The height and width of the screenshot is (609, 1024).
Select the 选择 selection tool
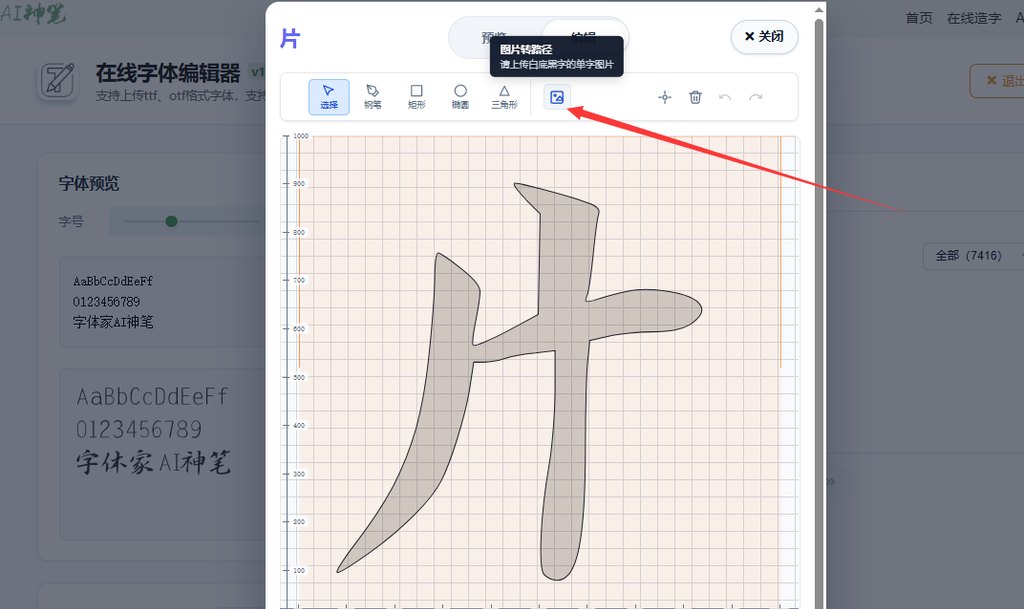(328, 96)
